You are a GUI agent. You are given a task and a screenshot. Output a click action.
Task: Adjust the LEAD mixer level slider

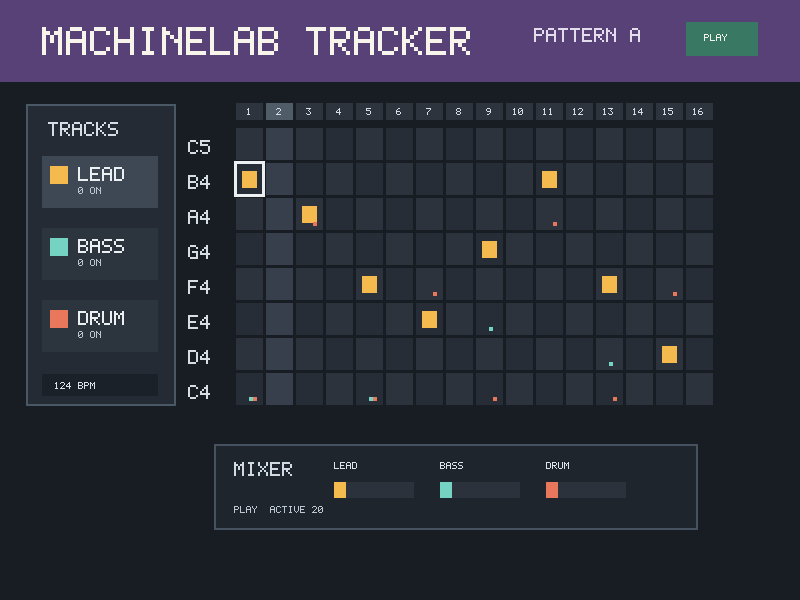(x=373, y=490)
